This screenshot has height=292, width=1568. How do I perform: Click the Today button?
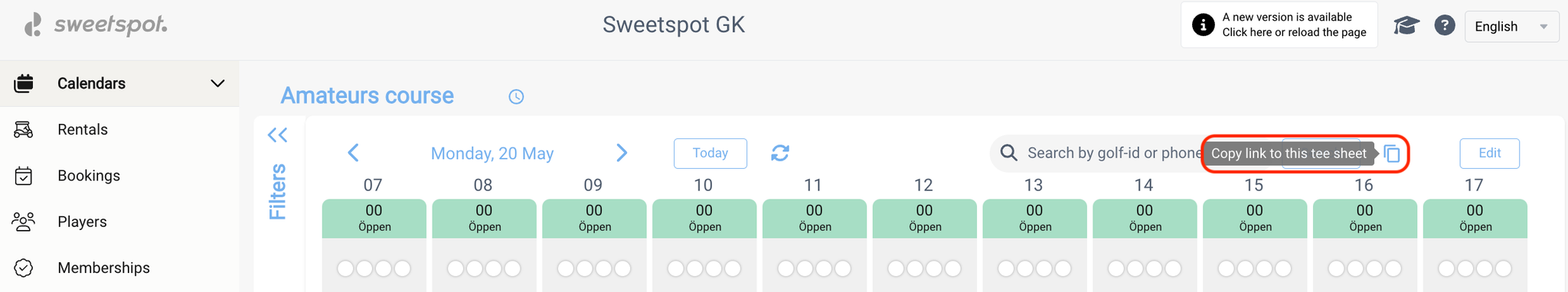[710, 153]
